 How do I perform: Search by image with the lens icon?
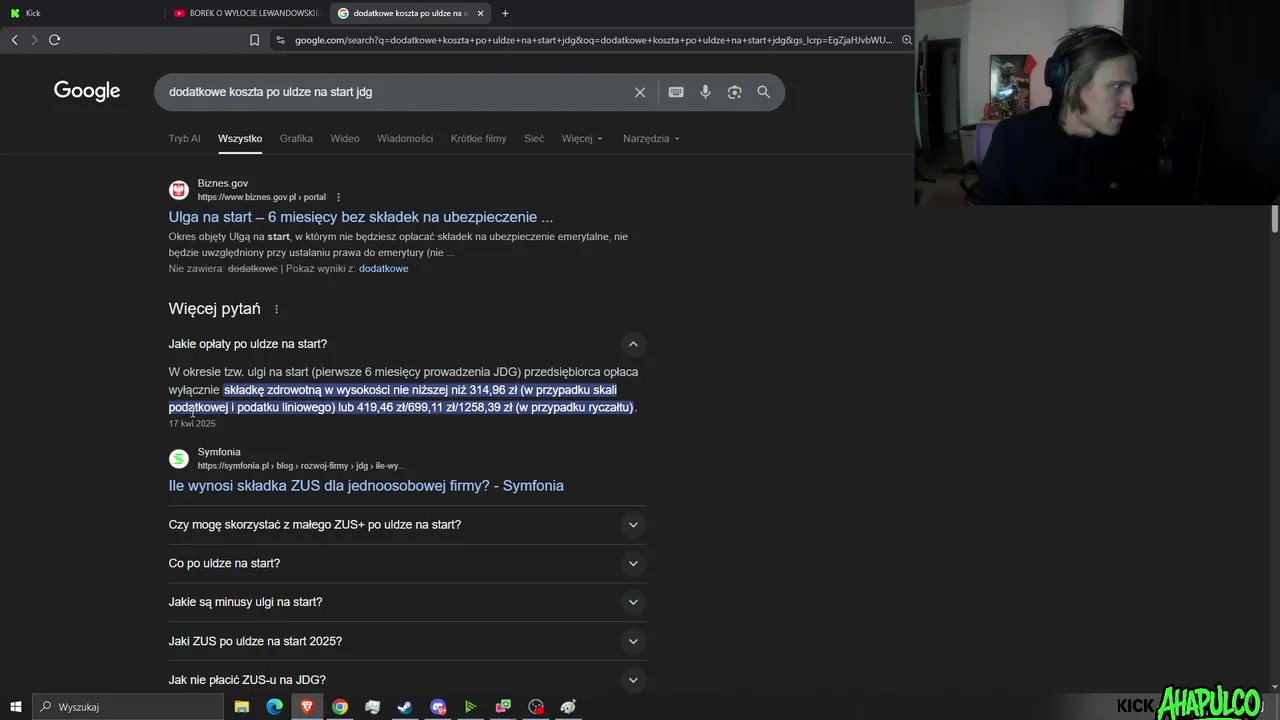(734, 92)
